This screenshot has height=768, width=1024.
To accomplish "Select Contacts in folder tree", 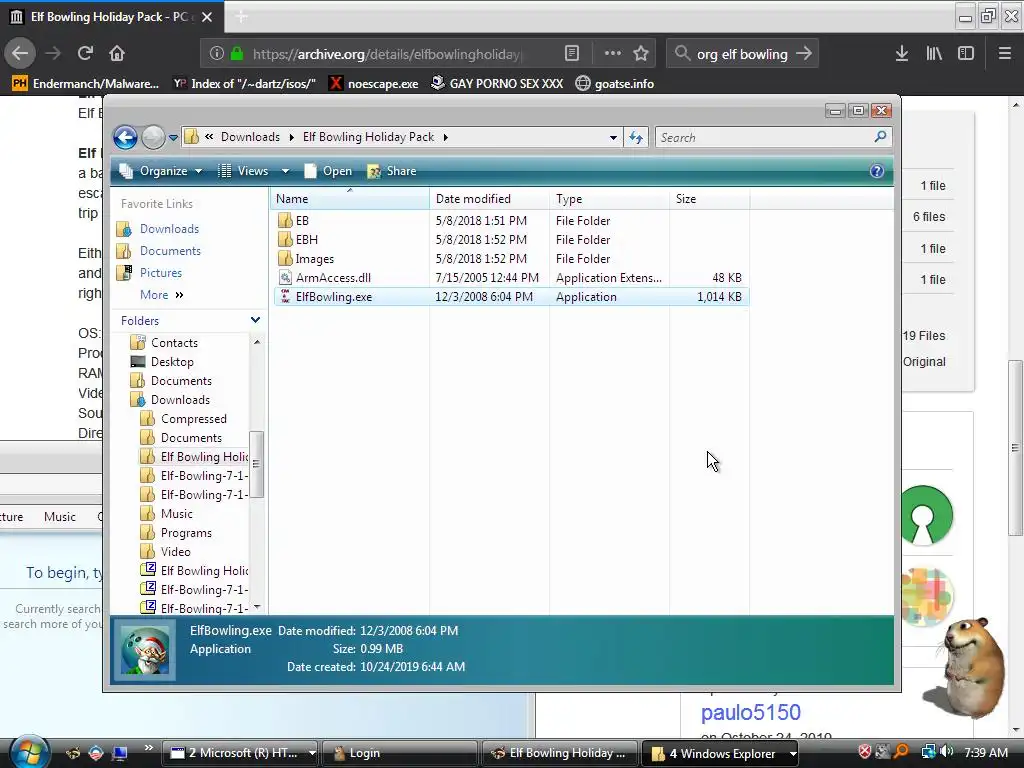I will pos(174,343).
